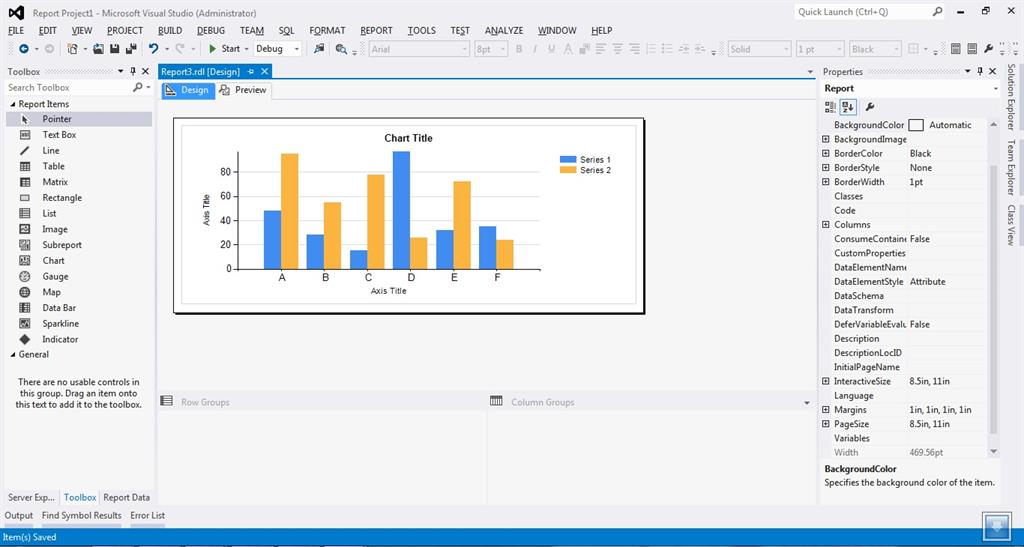Open the grouping pane options dropdown arrow
1024x547 pixels.
pyautogui.click(x=807, y=403)
